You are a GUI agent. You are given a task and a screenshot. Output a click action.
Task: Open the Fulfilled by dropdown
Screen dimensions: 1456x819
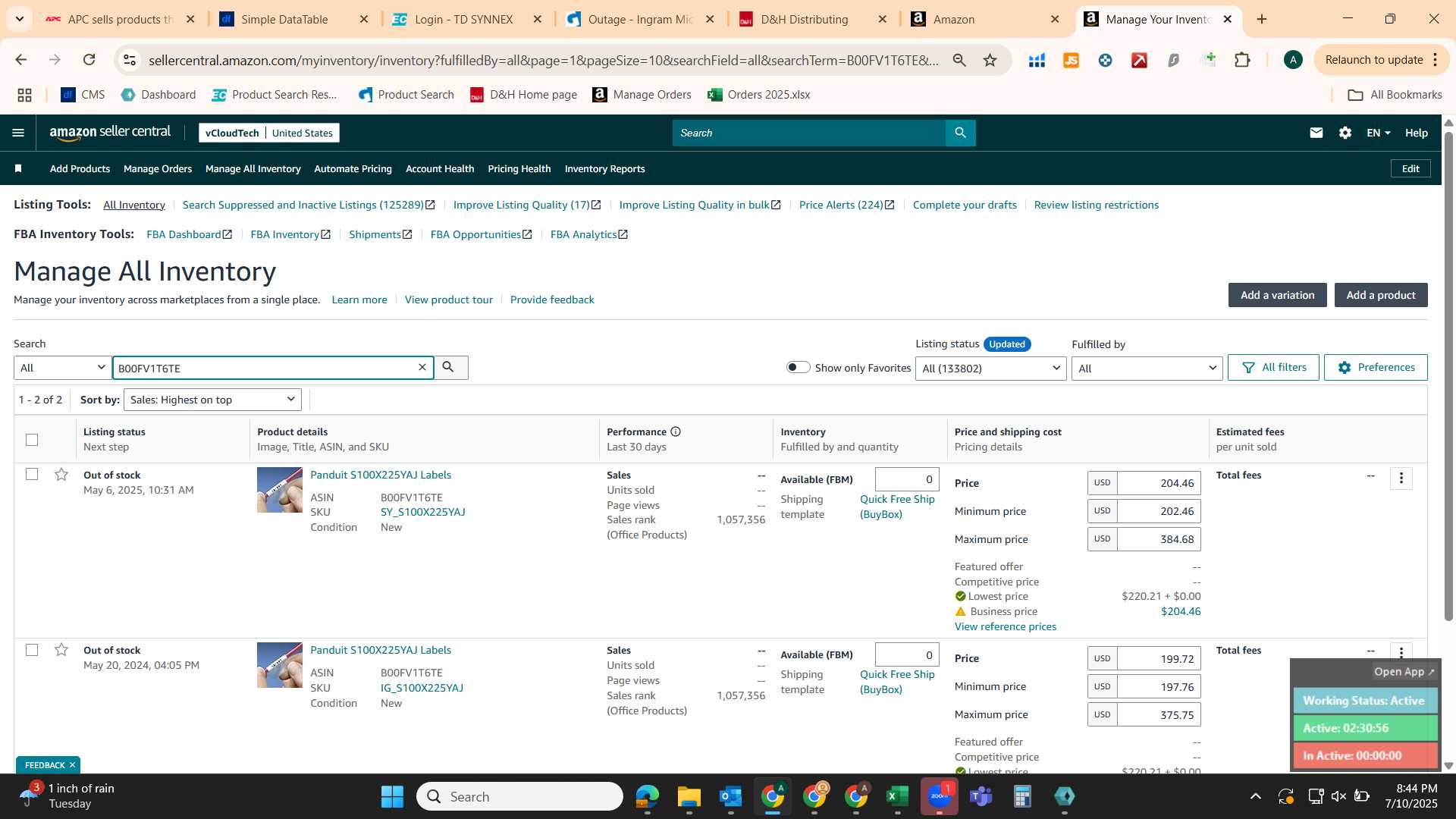coord(1147,368)
